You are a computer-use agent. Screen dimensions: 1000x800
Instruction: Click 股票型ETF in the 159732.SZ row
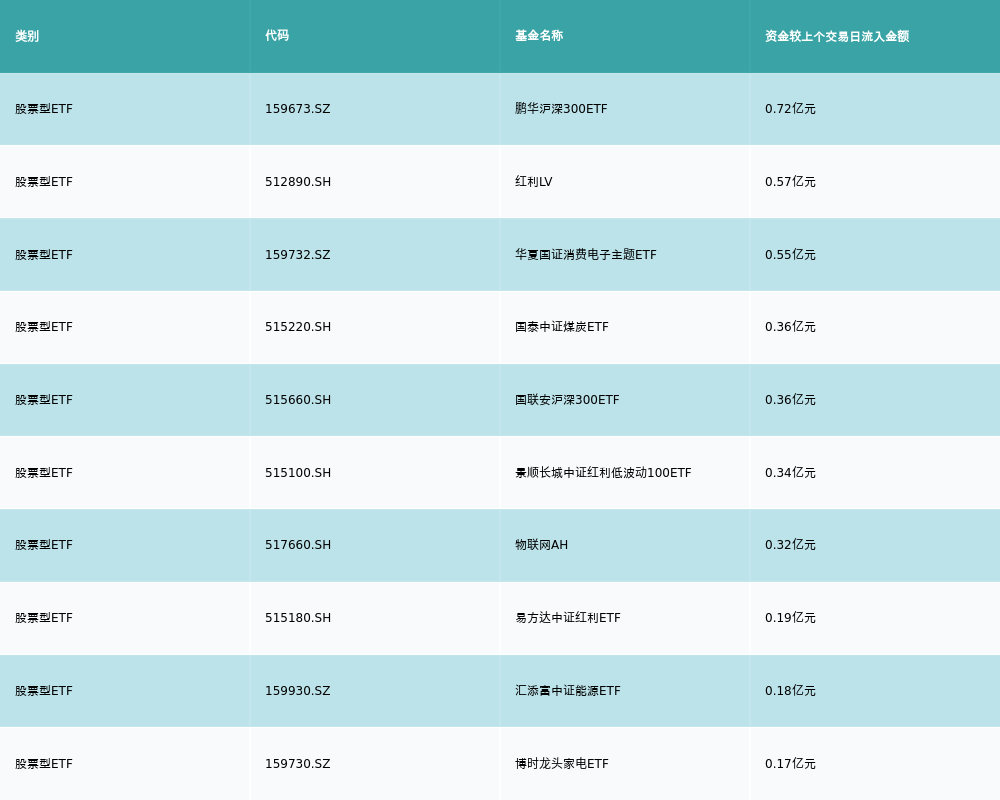(x=44, y=255)
